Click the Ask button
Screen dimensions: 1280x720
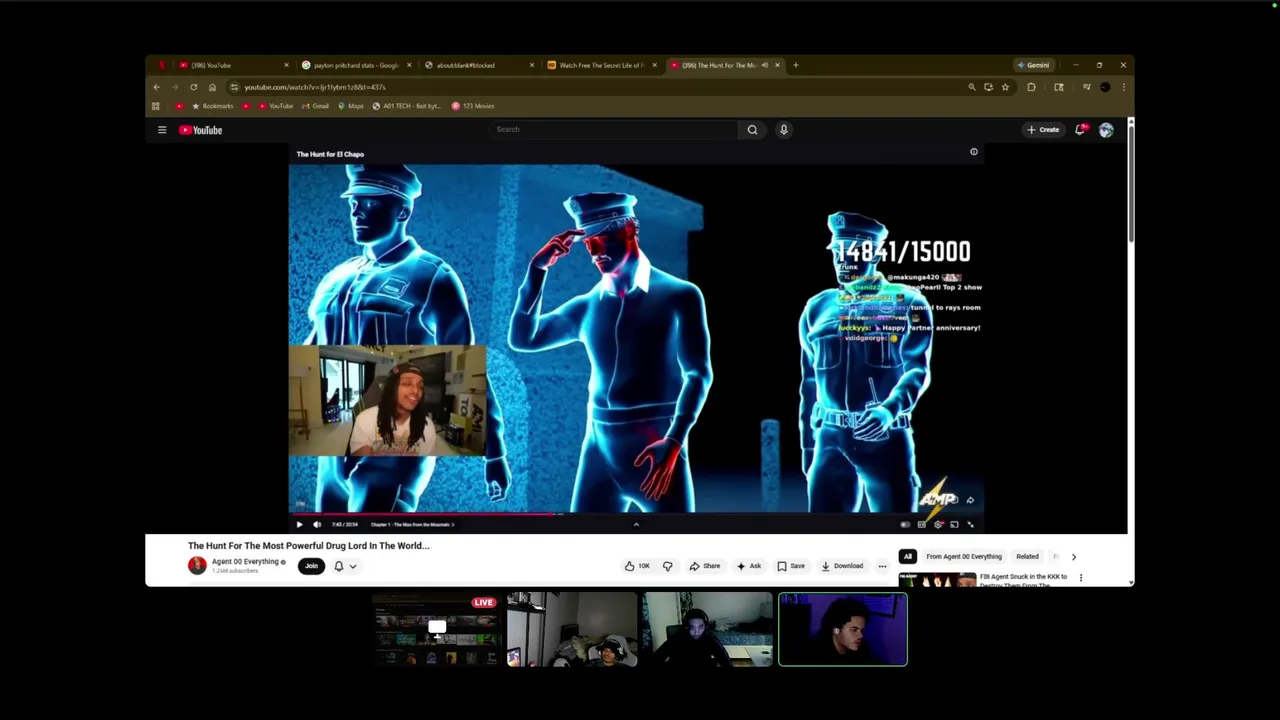pos(749,566)
